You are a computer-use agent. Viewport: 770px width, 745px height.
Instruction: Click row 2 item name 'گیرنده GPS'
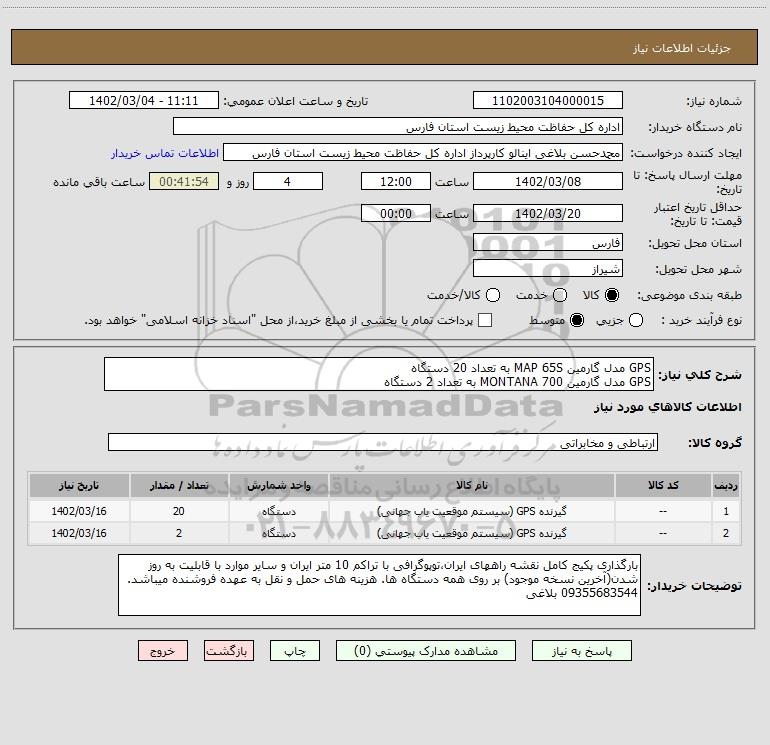click(471, 533)
